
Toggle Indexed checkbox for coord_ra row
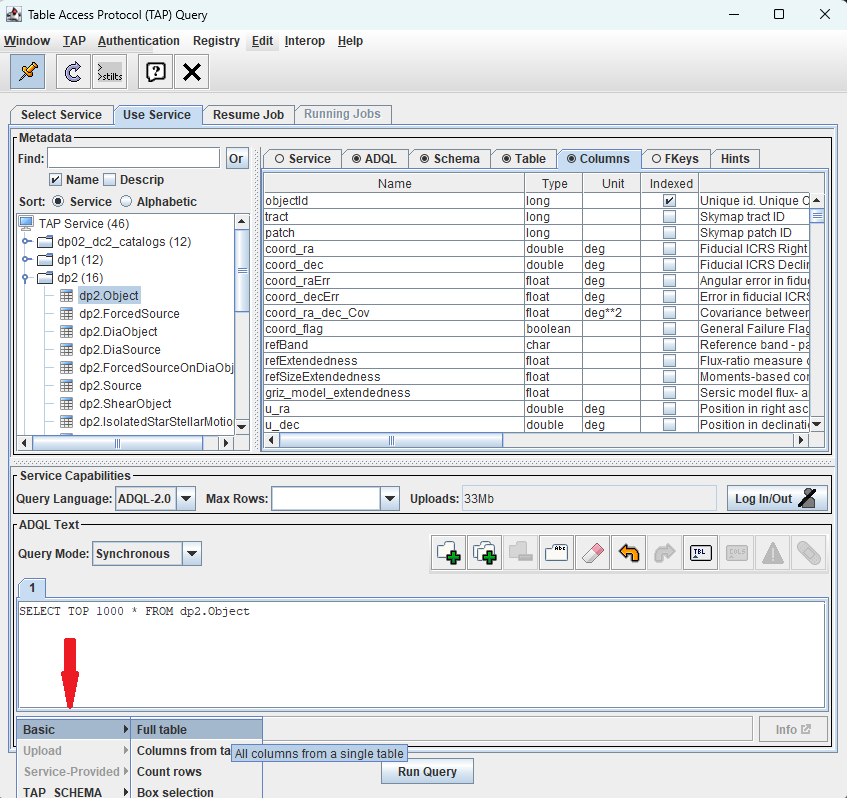point(669,249)
